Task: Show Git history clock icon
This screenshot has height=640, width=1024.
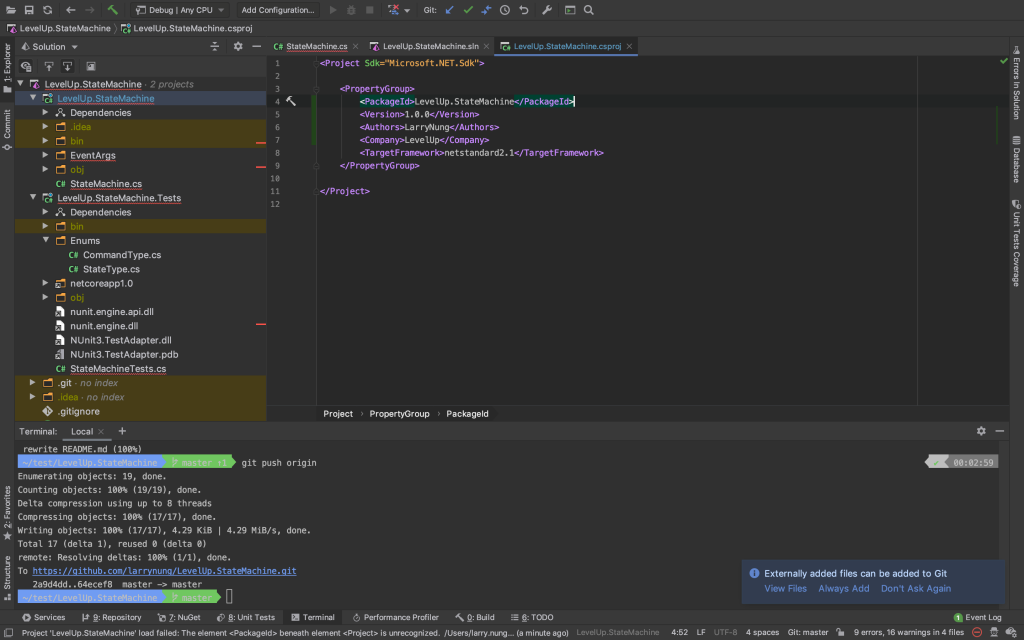Action: pos(505,10)
